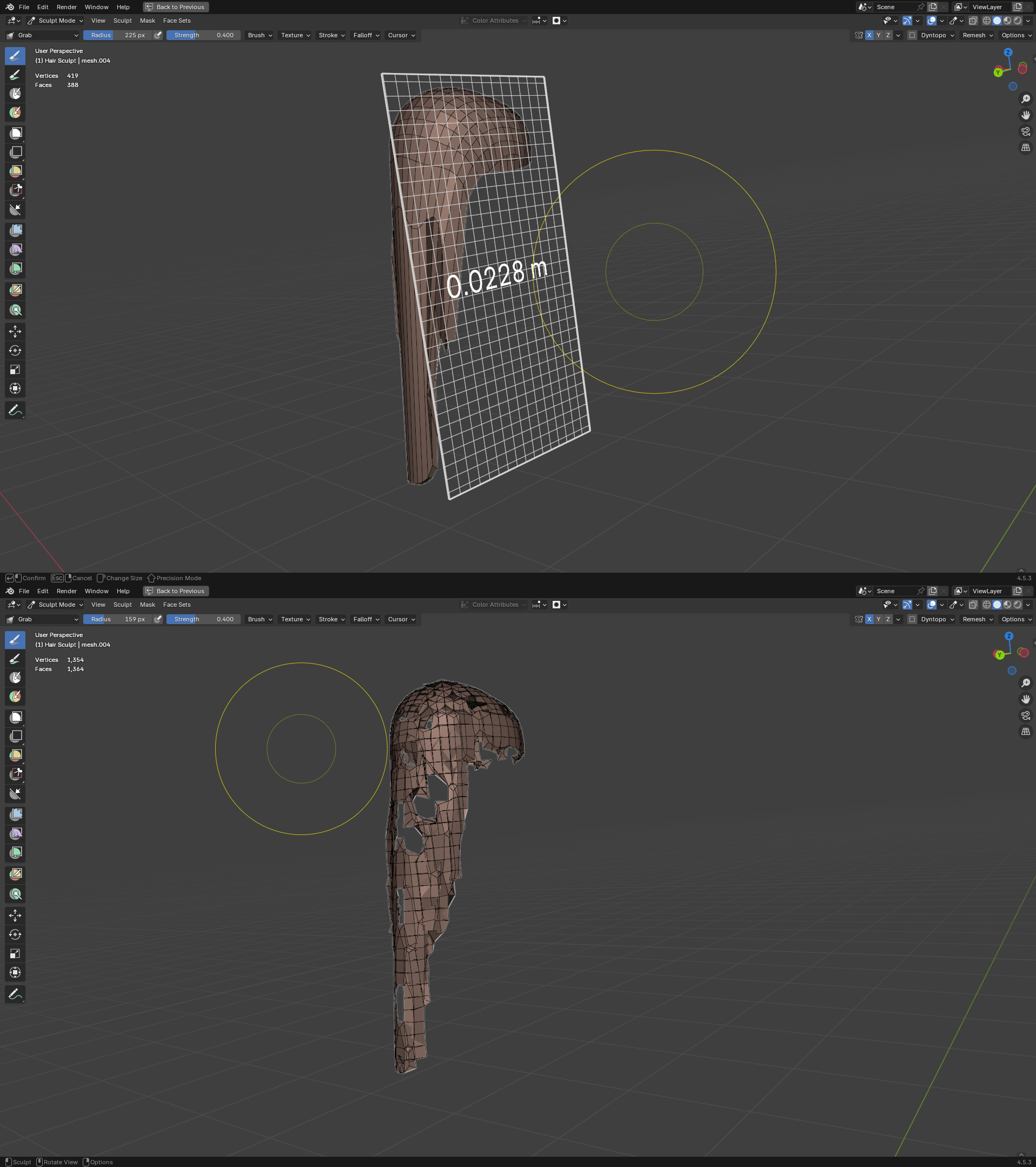Select the Annotate tool in top window
This screenshot has height=1167, width=1036.
coord(16,410)
